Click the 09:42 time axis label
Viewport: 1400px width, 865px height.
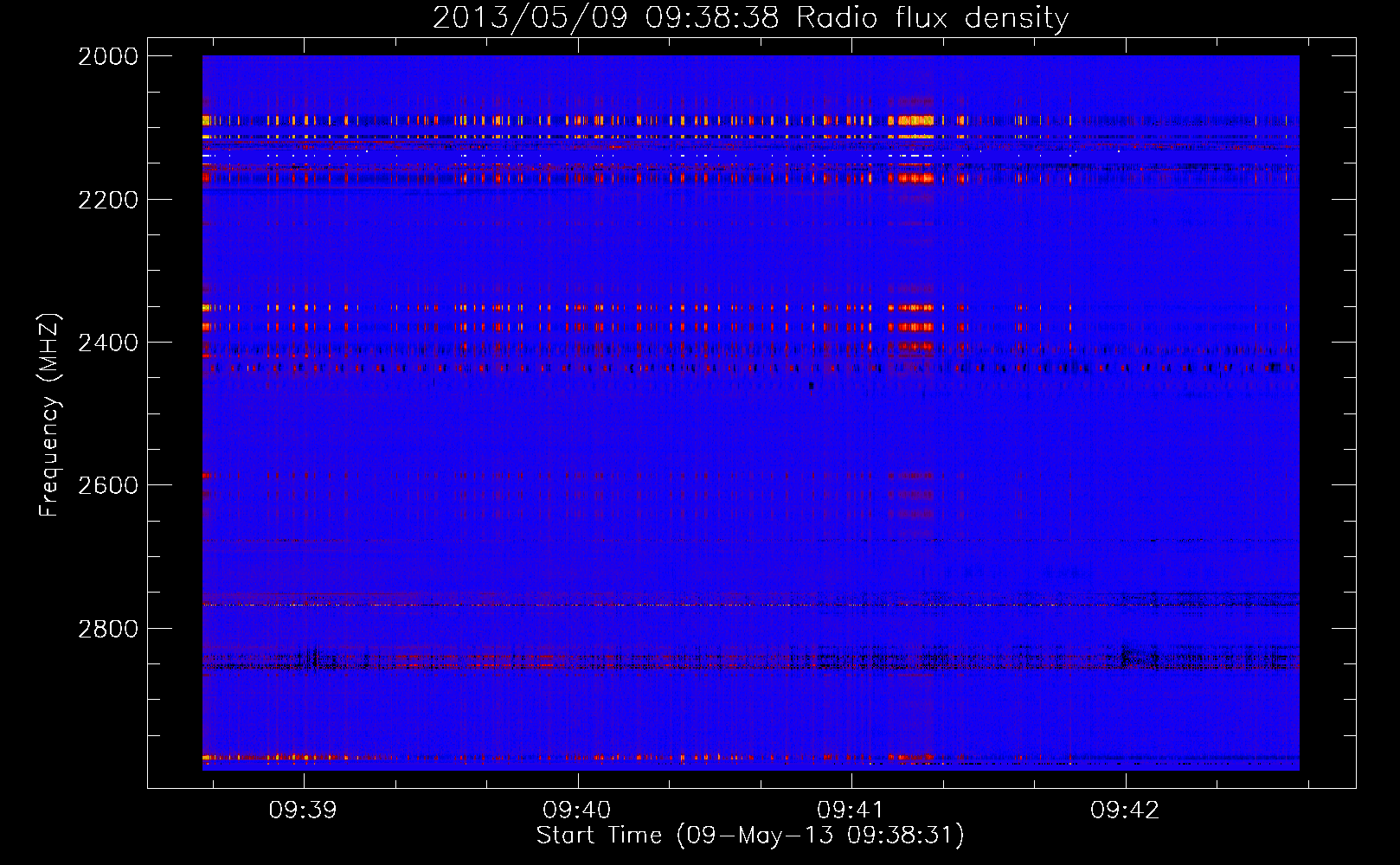point(1125,811)
